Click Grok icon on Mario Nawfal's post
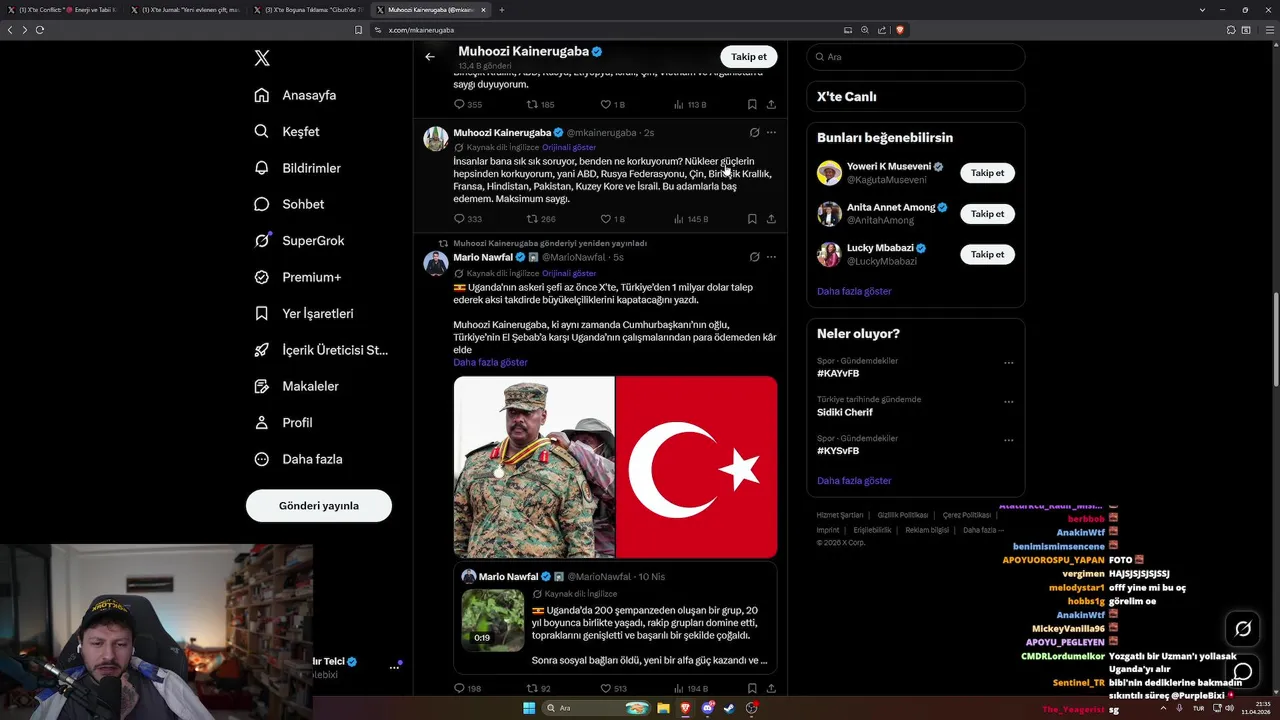Viewport: 1280px width, 720px height. click(754, 257)
